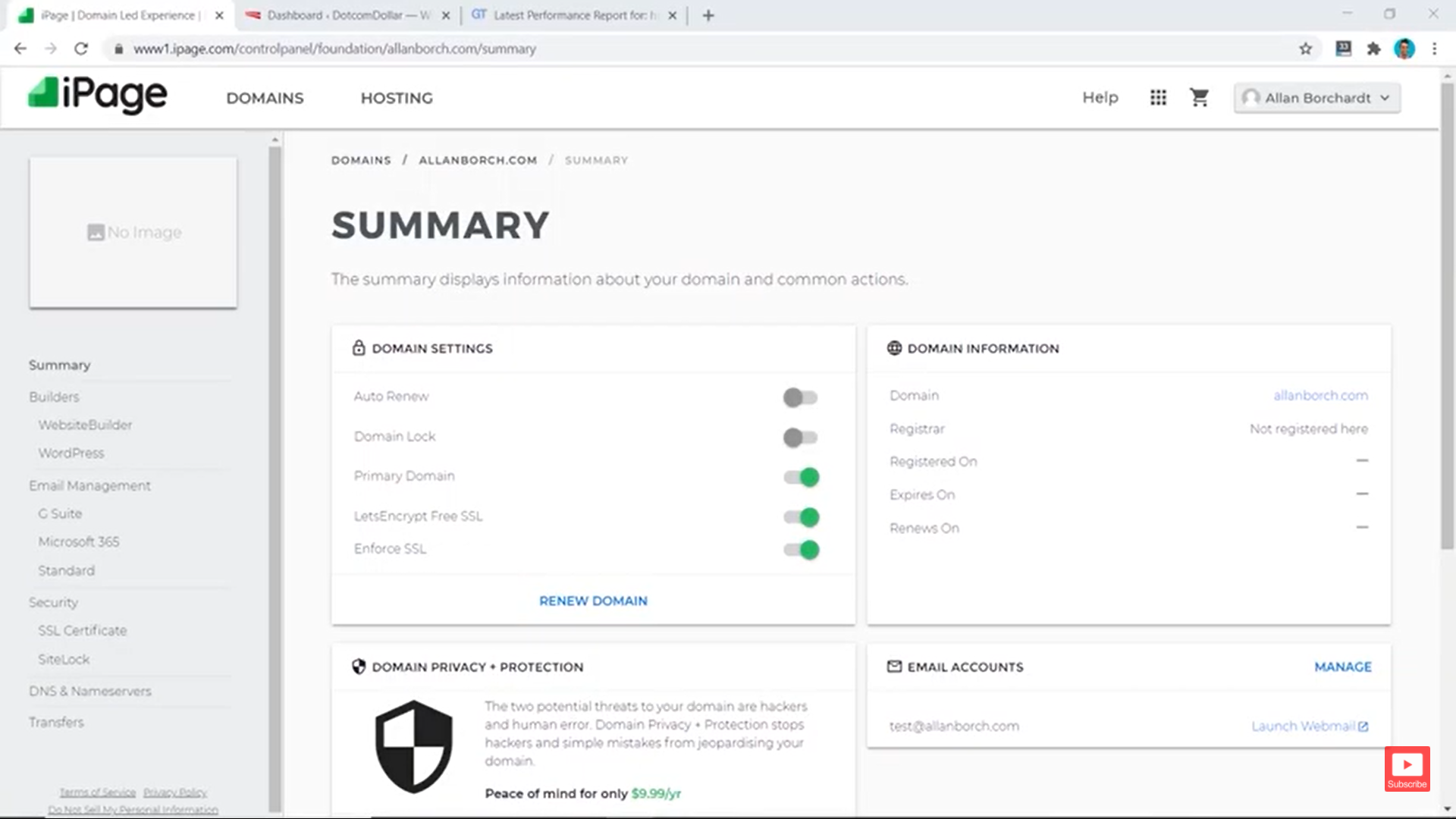View site lock info icon

tap(118, 49)
